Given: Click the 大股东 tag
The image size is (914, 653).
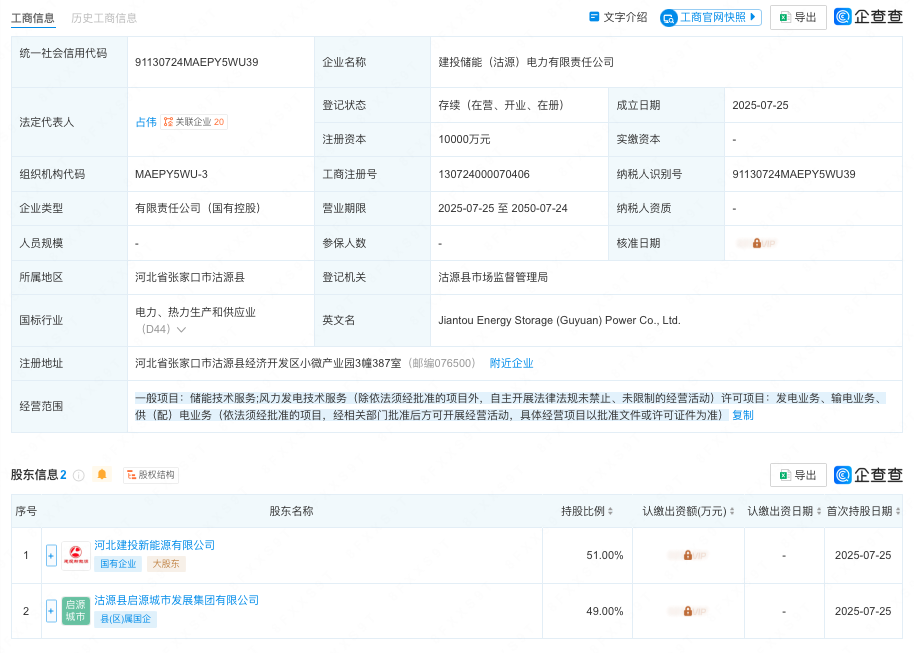Looking at the screenshot, I should point(166,564).
